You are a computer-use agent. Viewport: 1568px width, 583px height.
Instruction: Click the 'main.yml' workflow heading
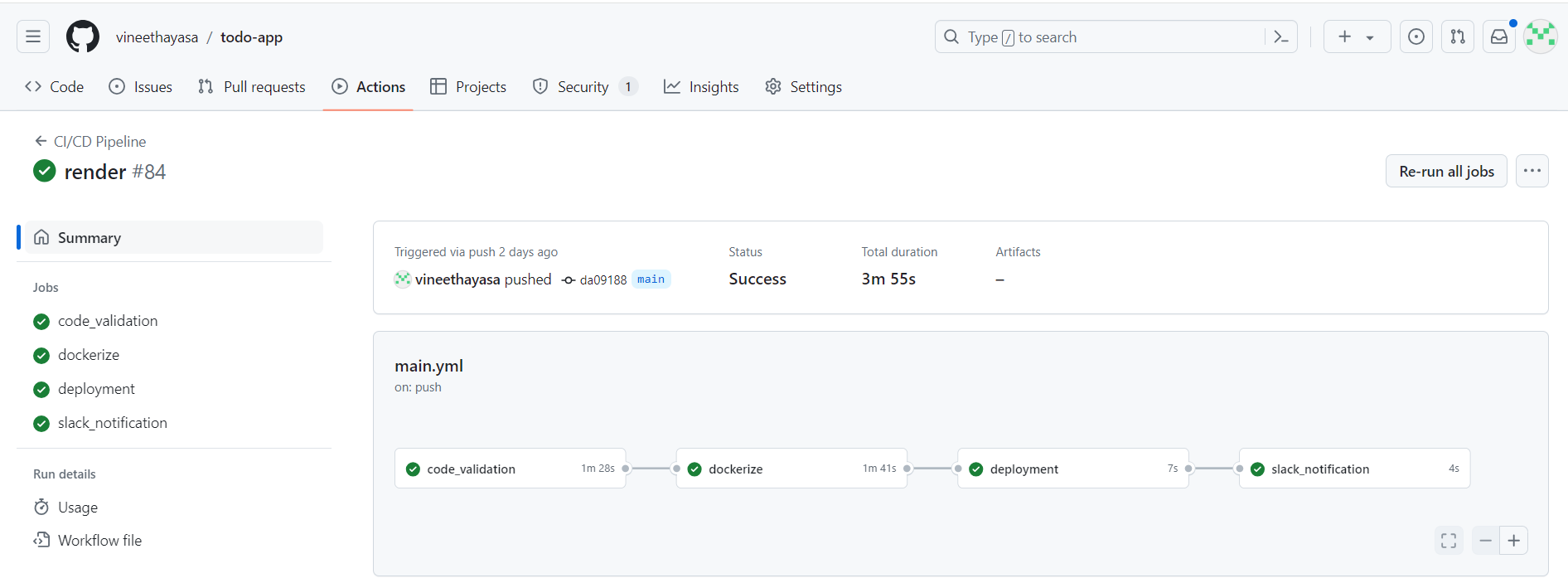point(428,366)
